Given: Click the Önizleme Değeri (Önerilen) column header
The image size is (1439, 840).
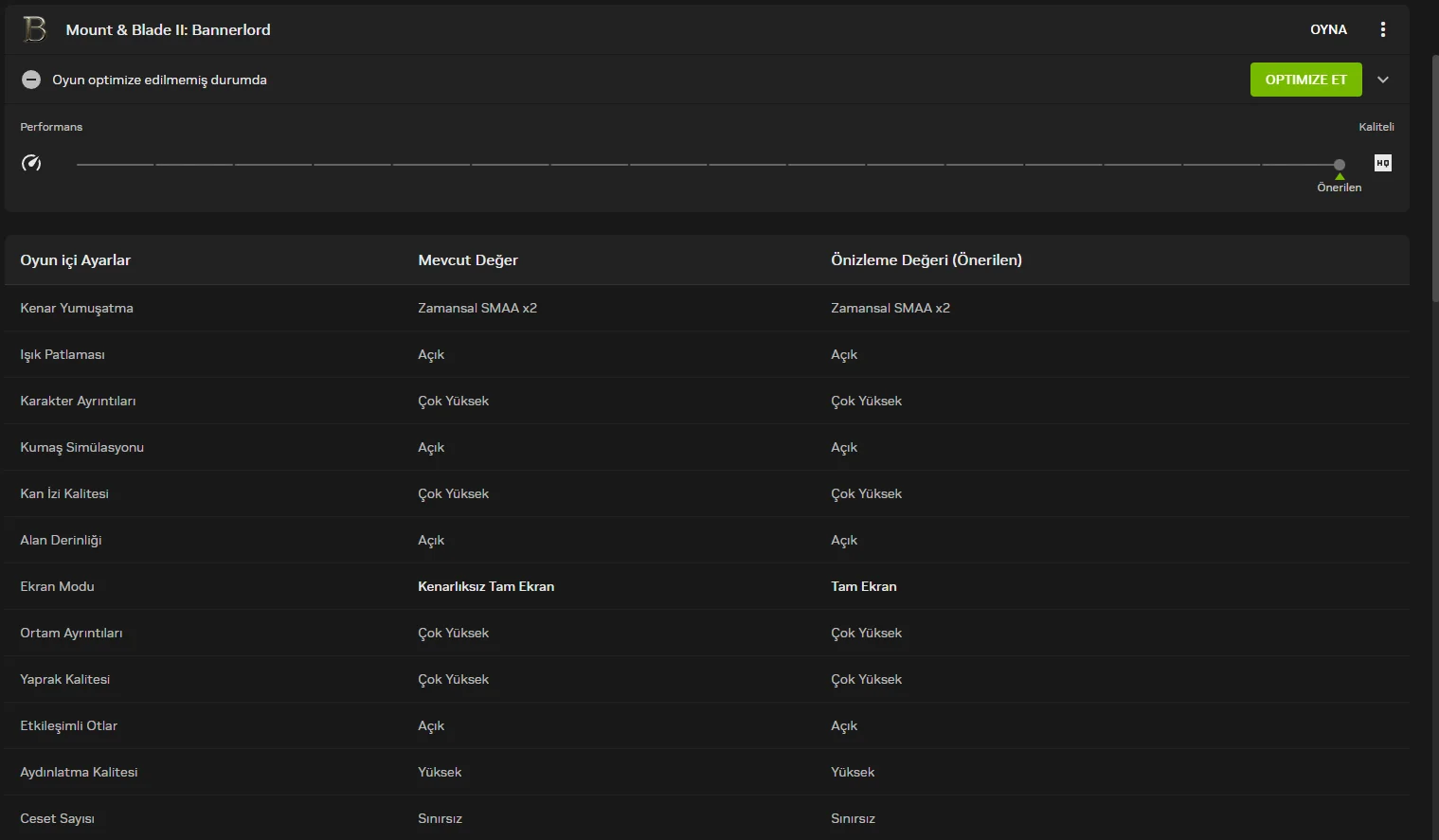Looking at the screenshot, I should tap(926, 260).
